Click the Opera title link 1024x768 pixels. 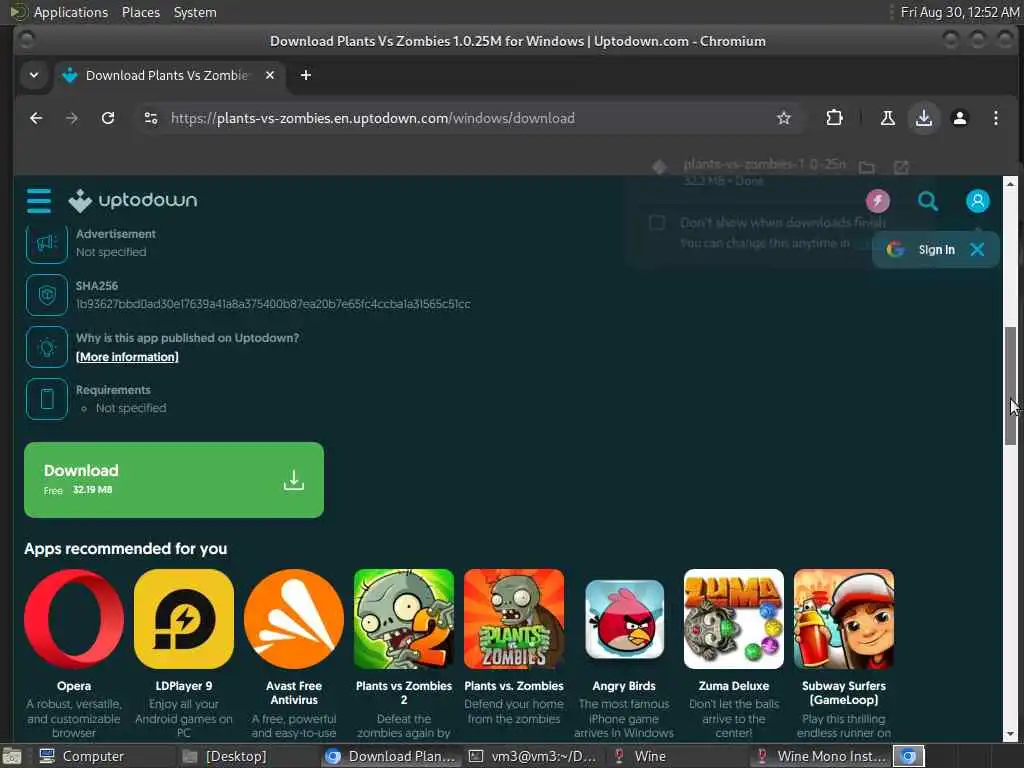(74, 686)
